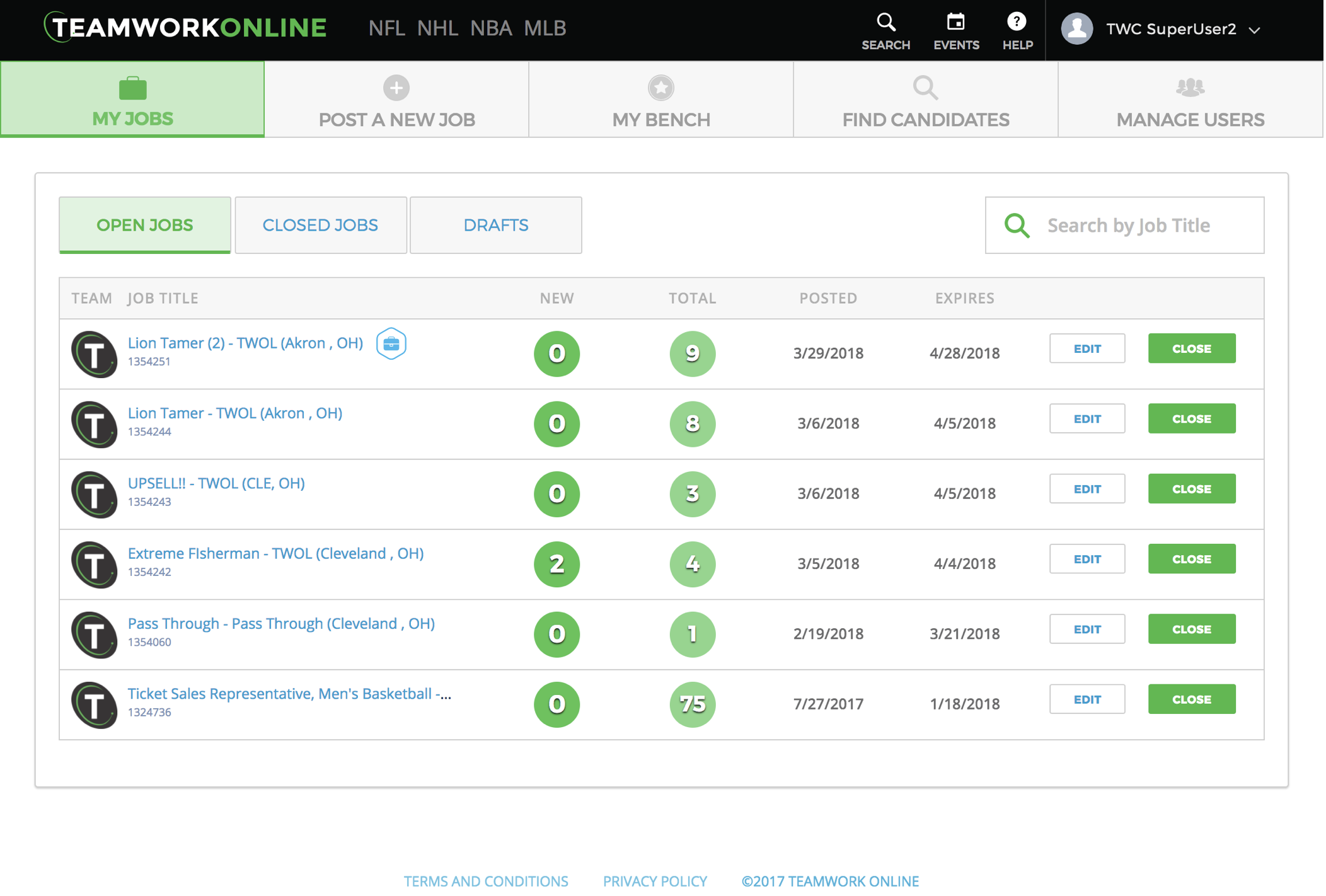
Task: Switch to the Closed Jobs tab
Action: (x=320, y=225)
